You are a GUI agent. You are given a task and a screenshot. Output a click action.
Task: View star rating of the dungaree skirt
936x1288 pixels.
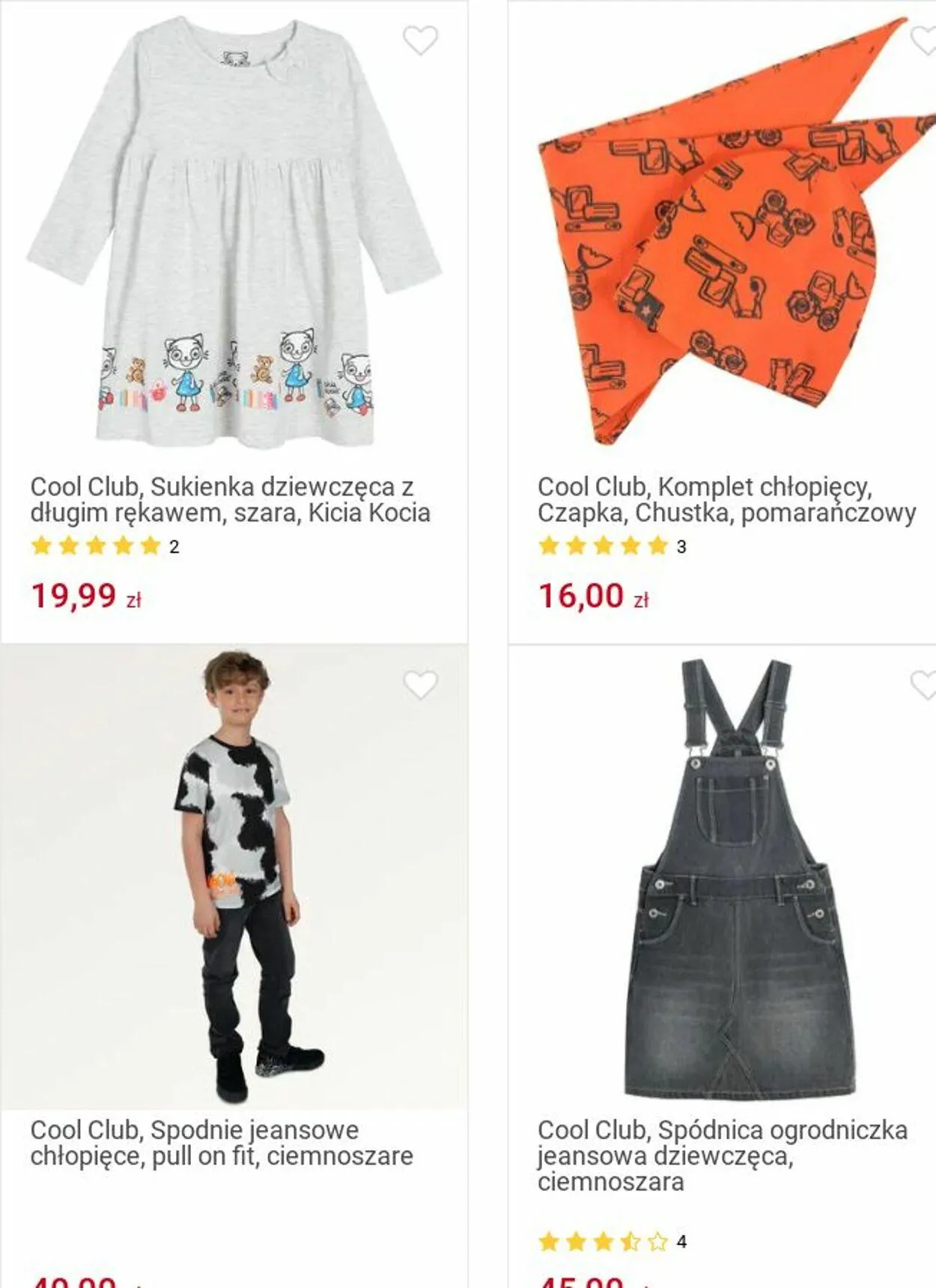603,1242
